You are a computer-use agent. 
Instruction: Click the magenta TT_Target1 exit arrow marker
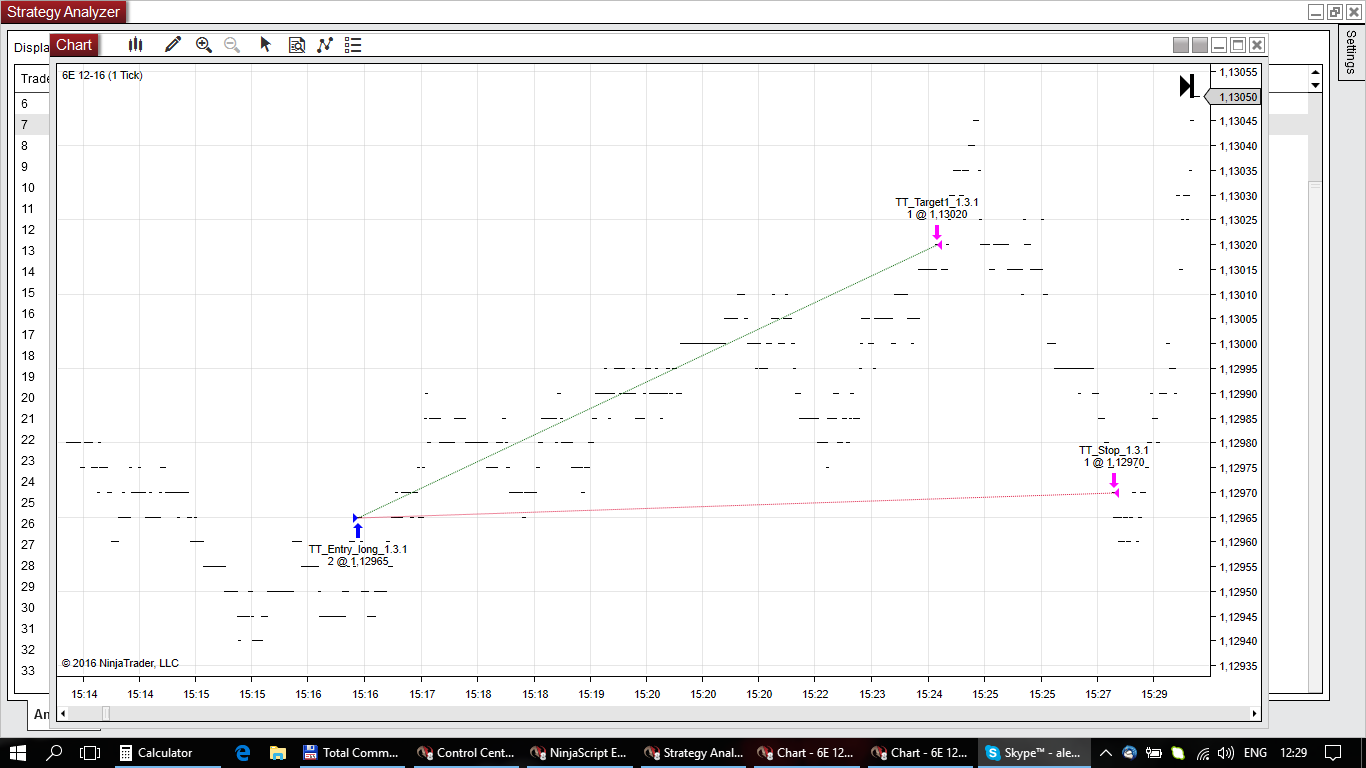coord(937,232)
